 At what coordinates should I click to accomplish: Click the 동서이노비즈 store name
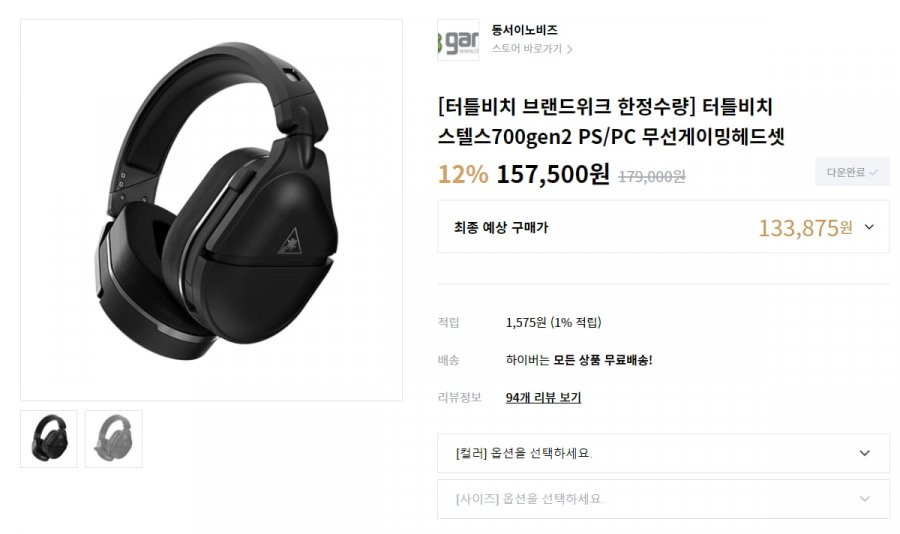(524, 30)
